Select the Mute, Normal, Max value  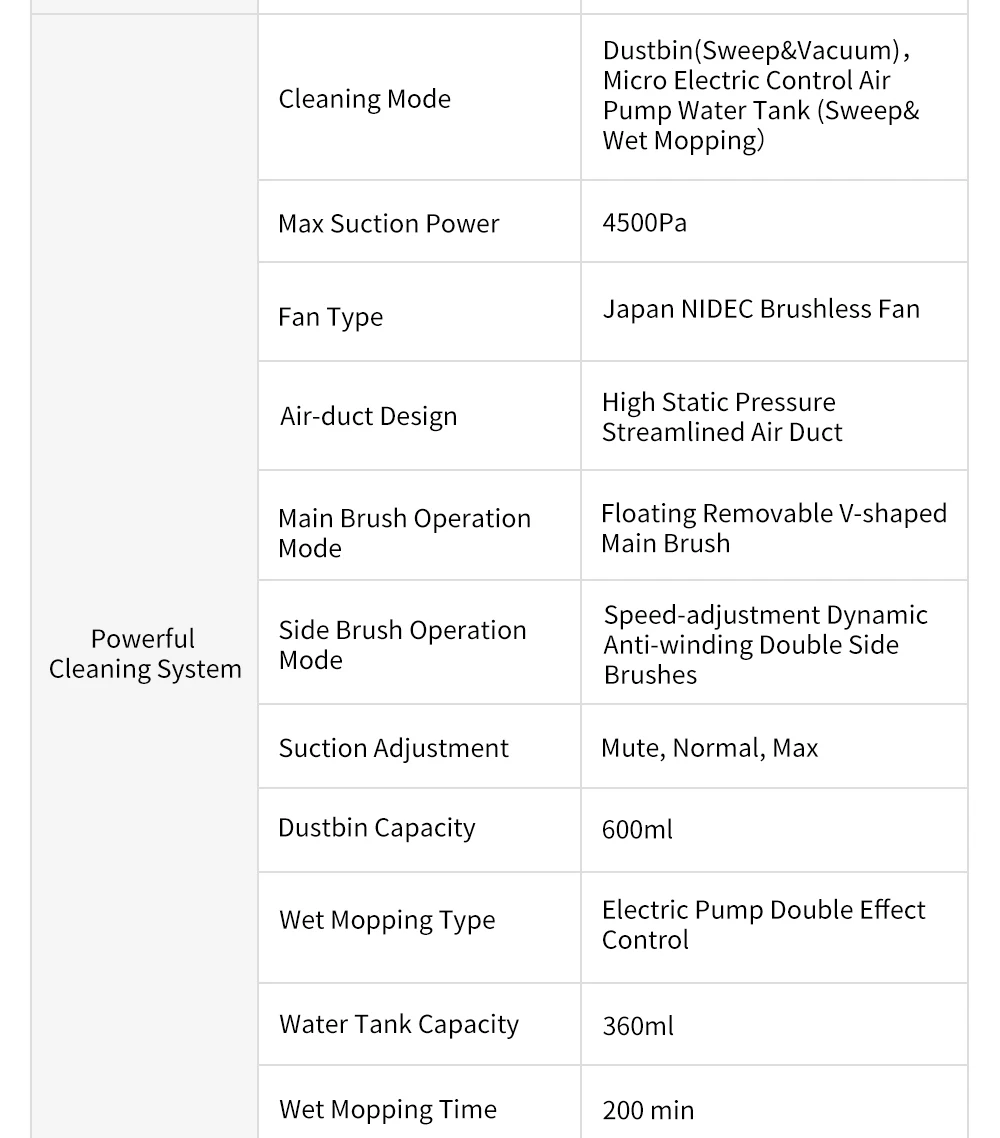point(710,748)
